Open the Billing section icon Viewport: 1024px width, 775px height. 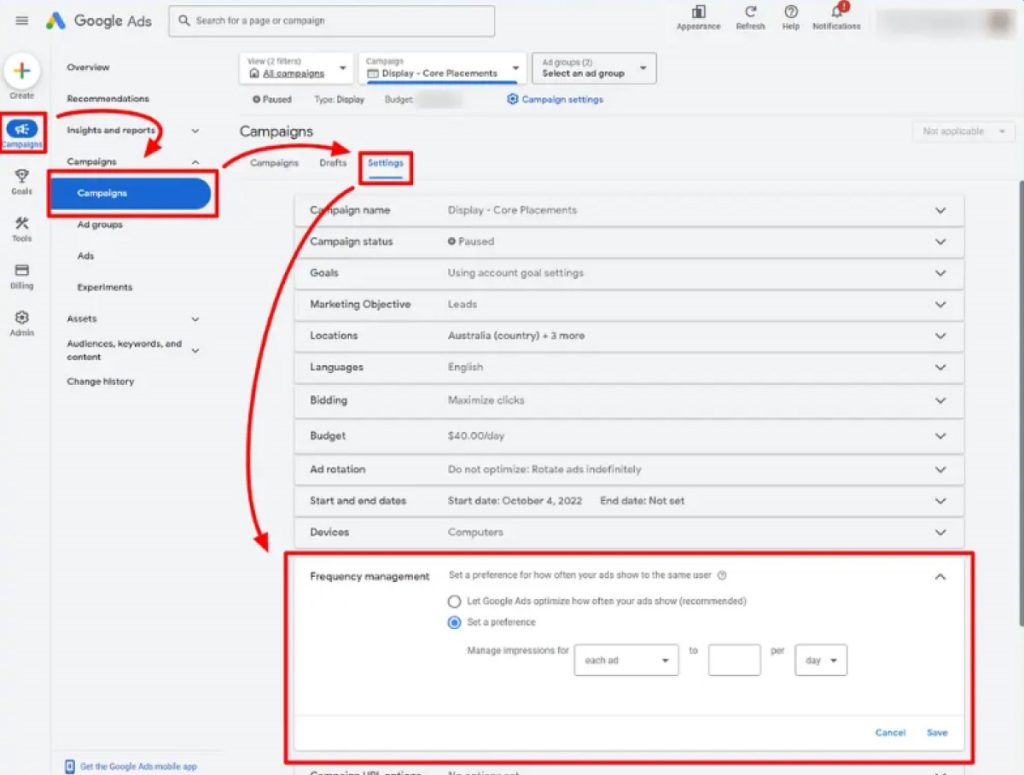pyautogui.click(x=22, y=271)
